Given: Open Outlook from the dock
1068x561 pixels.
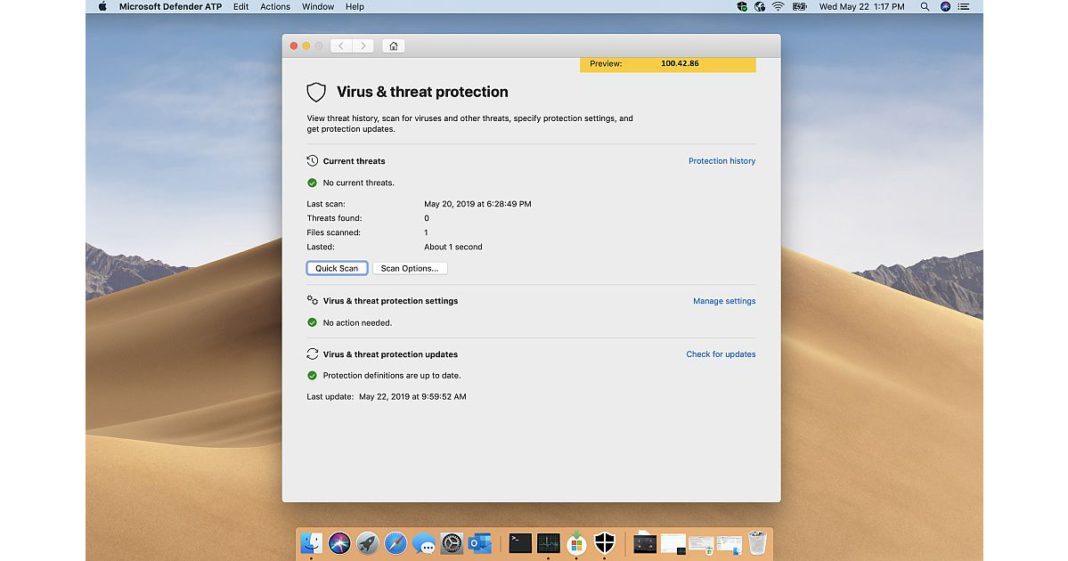Looking at the screenshot, I should pyautogui.click(x=480, y=543).
